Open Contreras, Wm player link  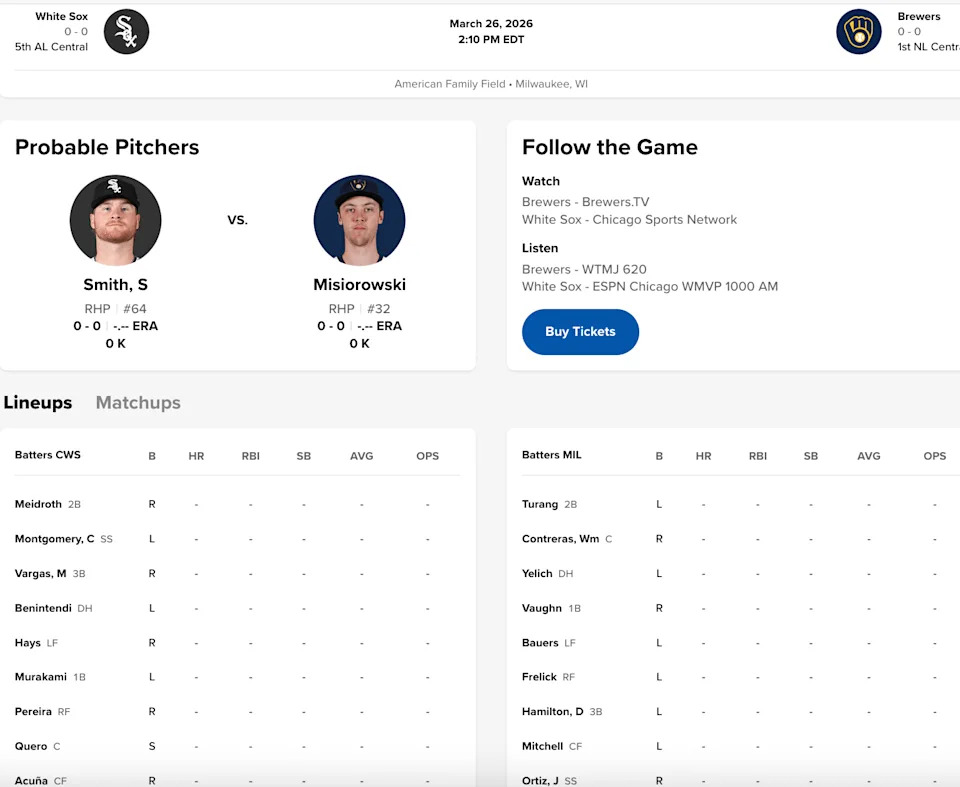(560, 539)
